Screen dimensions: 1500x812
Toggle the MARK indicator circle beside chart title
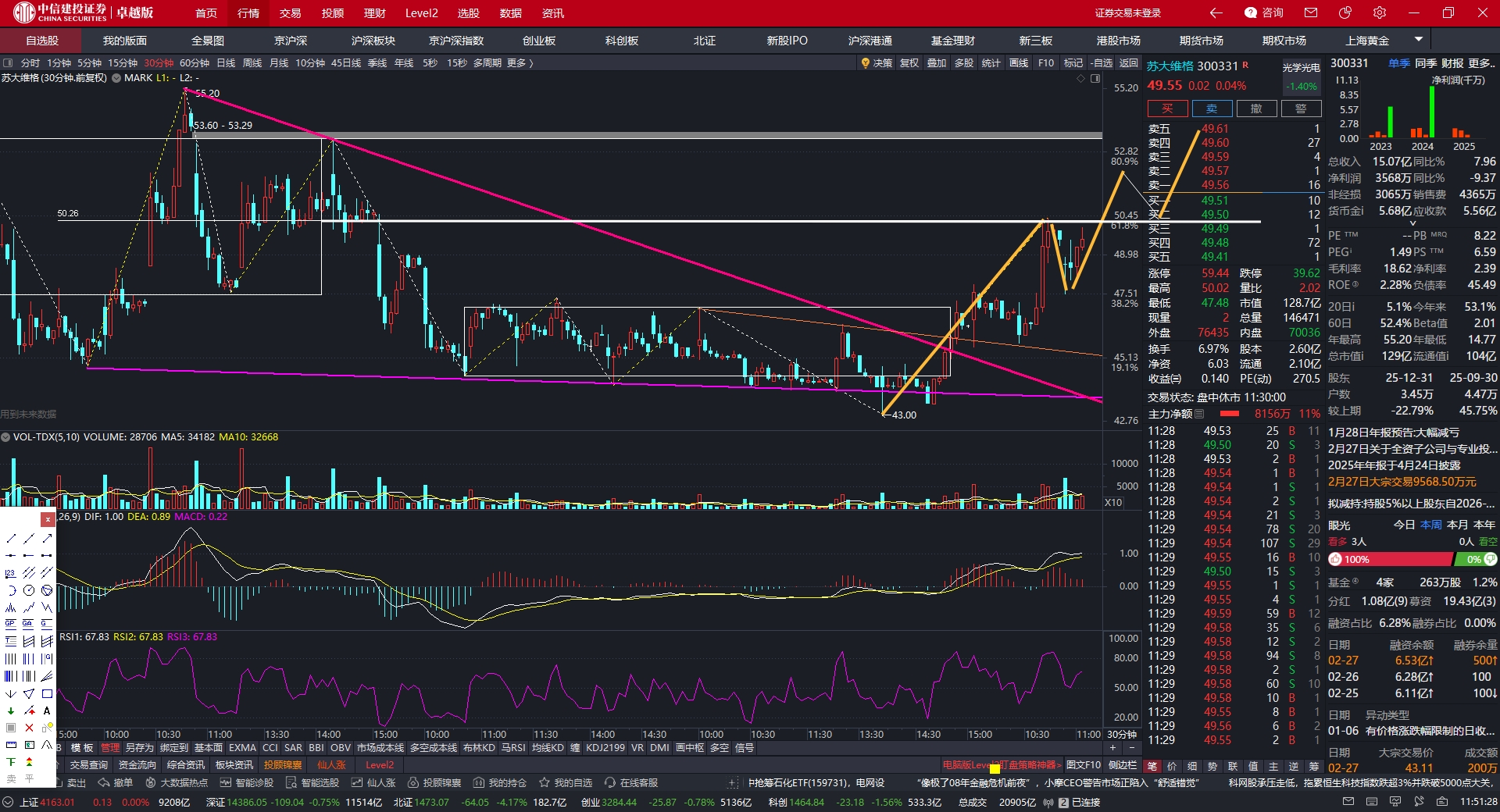pyautogui.click(x=116, y=78)
